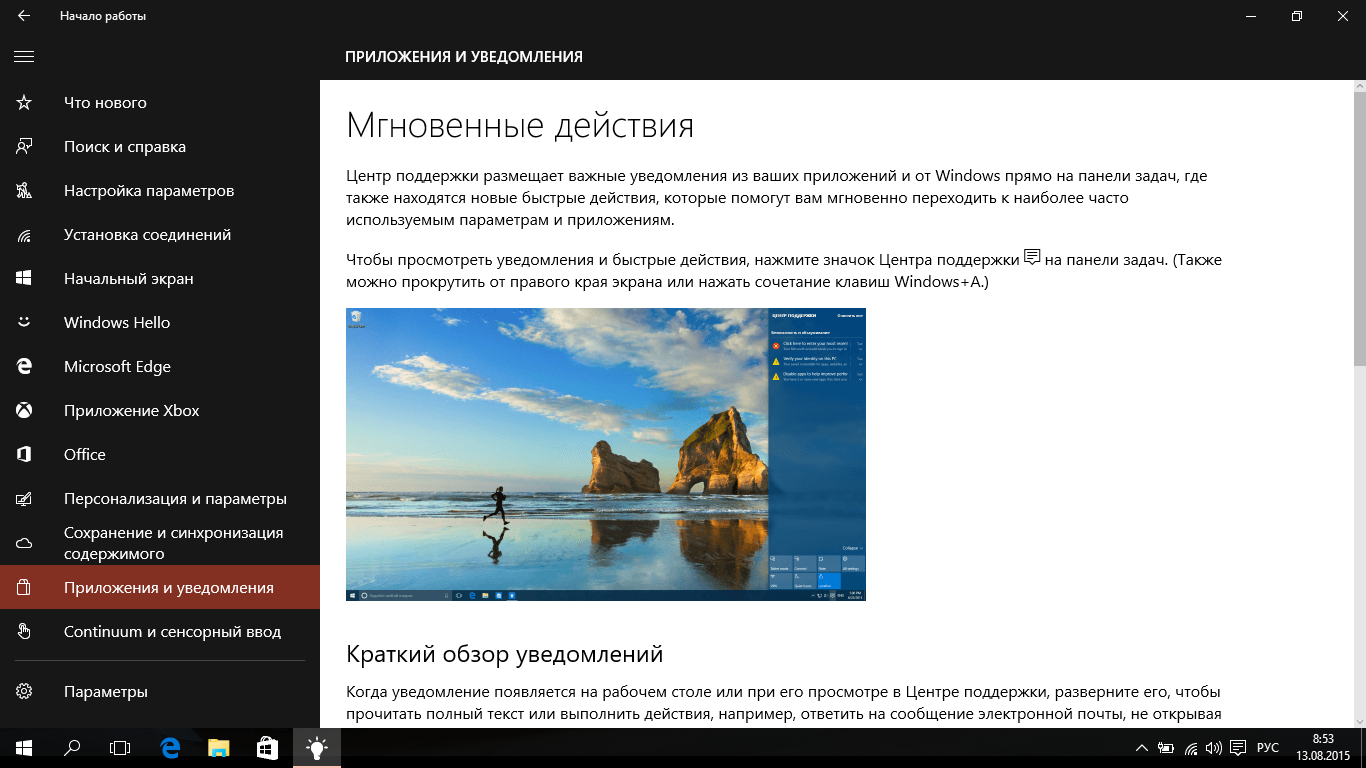Open taskbar search magnifier
1366x768 pixels.
pos(72,747)
